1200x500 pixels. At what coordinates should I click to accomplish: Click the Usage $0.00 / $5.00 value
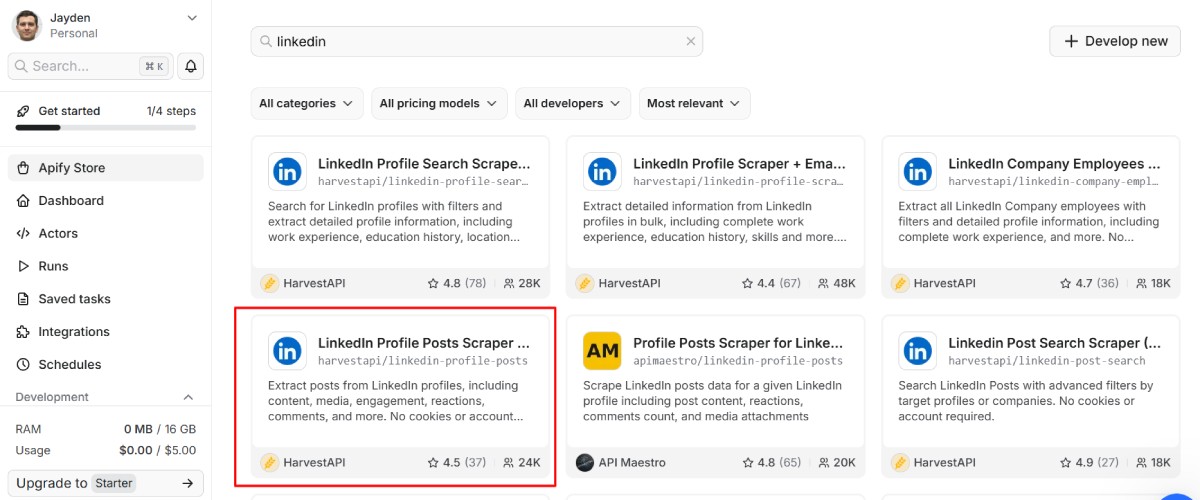click(158, 450)
